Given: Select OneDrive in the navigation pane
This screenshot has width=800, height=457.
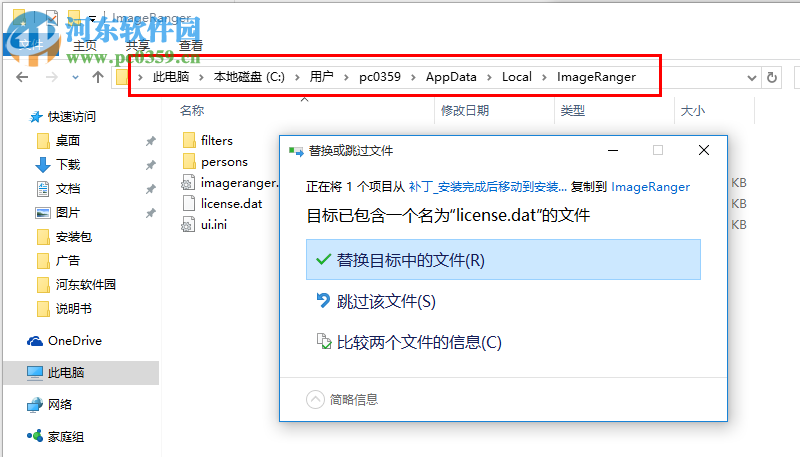Looking at the screenshot, I should tap(74, 341).
